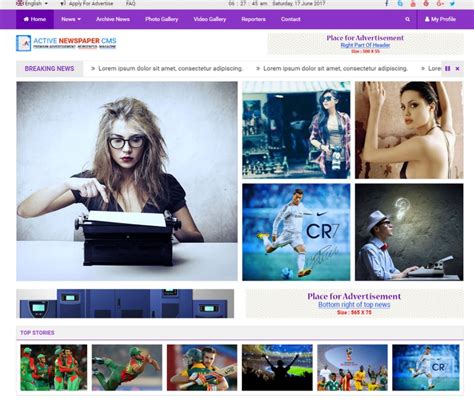Screen dimensions: 474x403
Task: Click the BREAKING NEWS label
Action: tap(49, 69)
